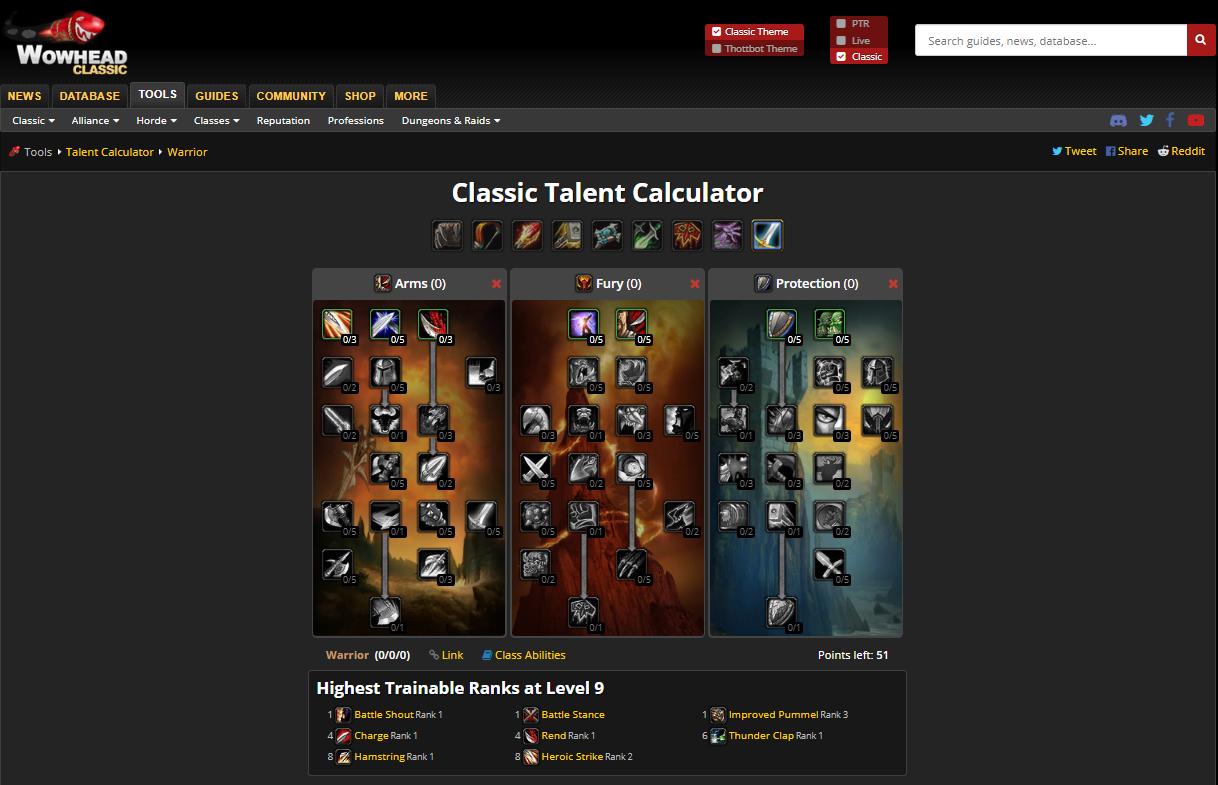
Task: Reset the Protection tree with red X
Action: click(x=893, y=284)
